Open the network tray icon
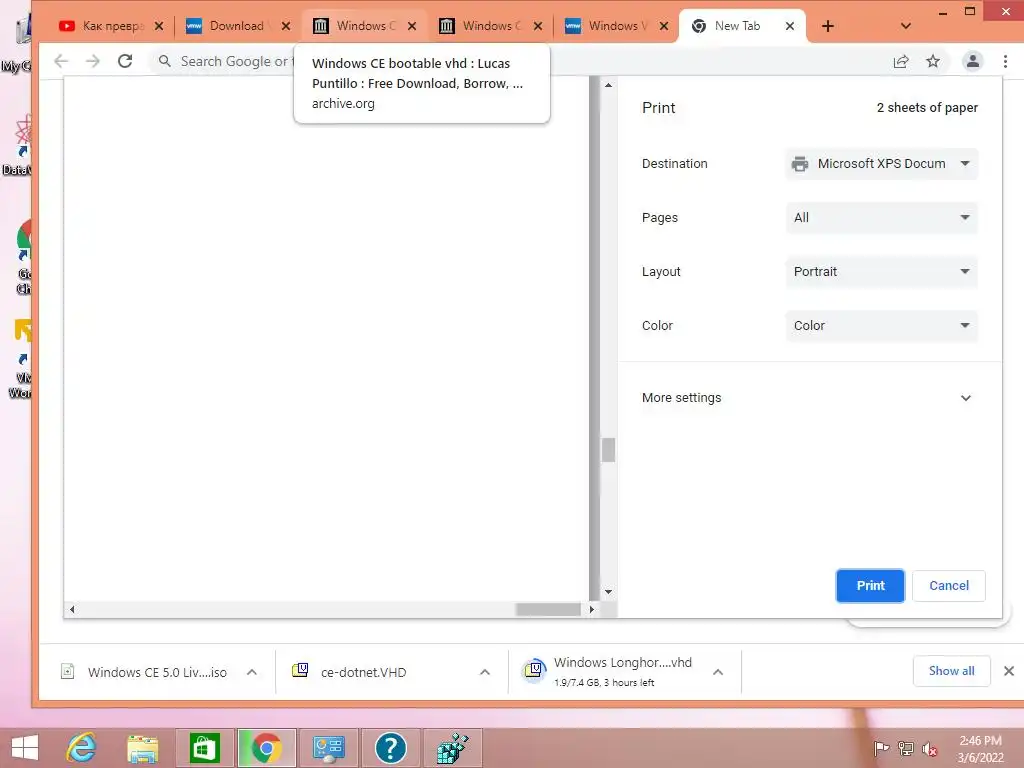This screenshot has height=768, width=1024. tap(905, 748)
